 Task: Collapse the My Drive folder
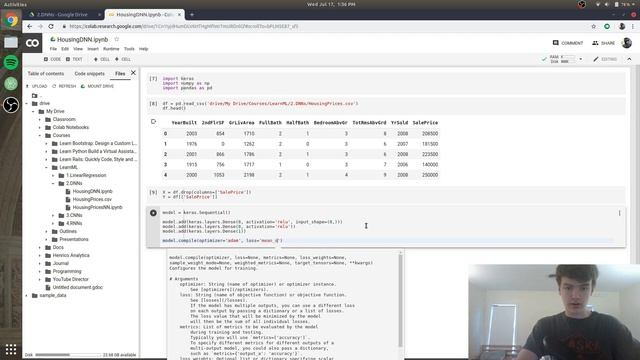(33, 111)
